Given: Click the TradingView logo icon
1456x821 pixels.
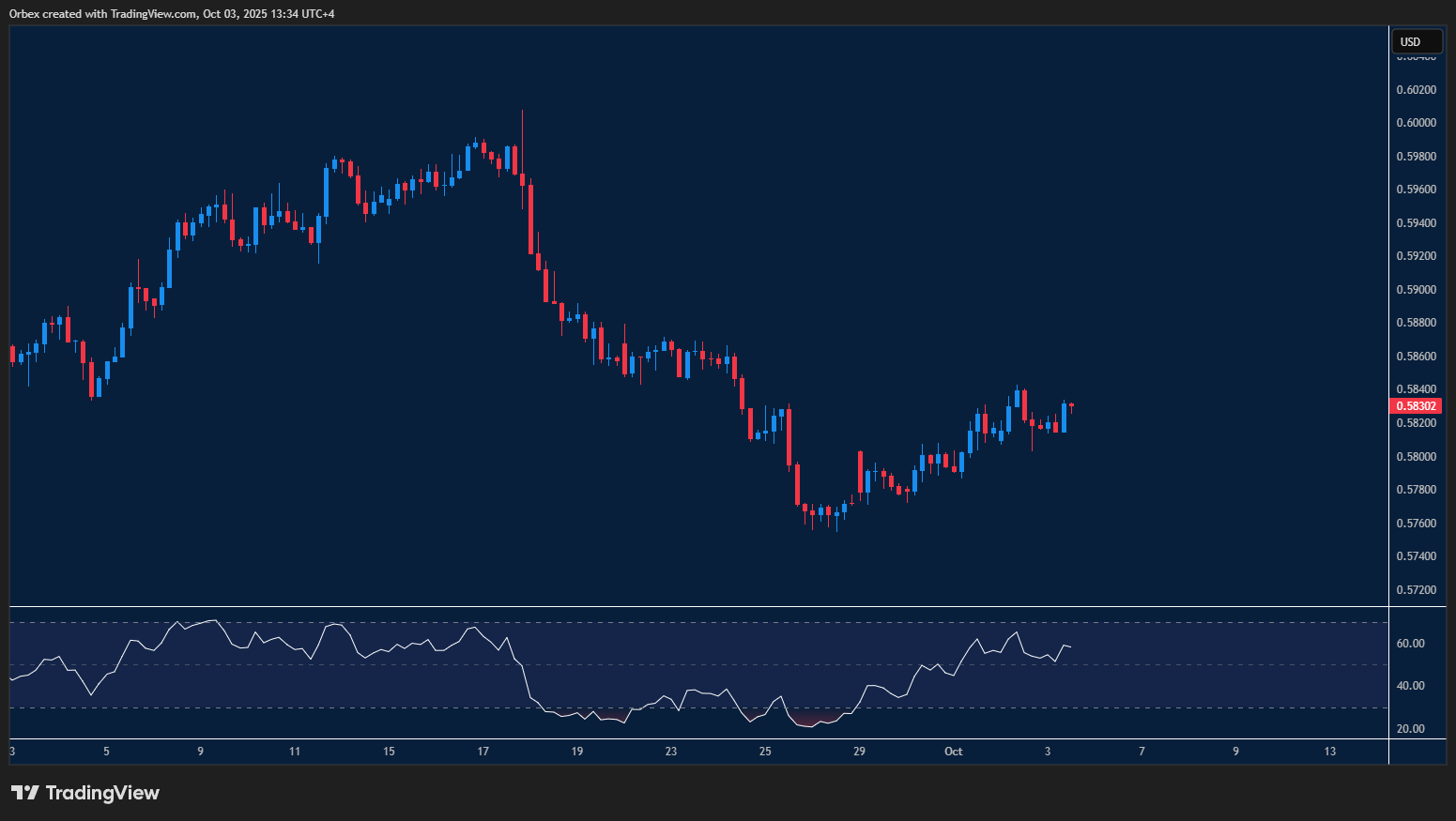Looking at the screenshot, I should click(x=24, y=793).
